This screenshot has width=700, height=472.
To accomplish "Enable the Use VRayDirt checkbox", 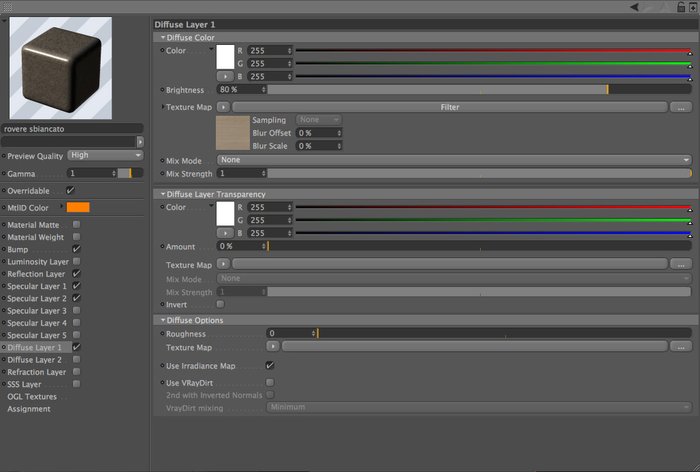I will tap(270, 382).
